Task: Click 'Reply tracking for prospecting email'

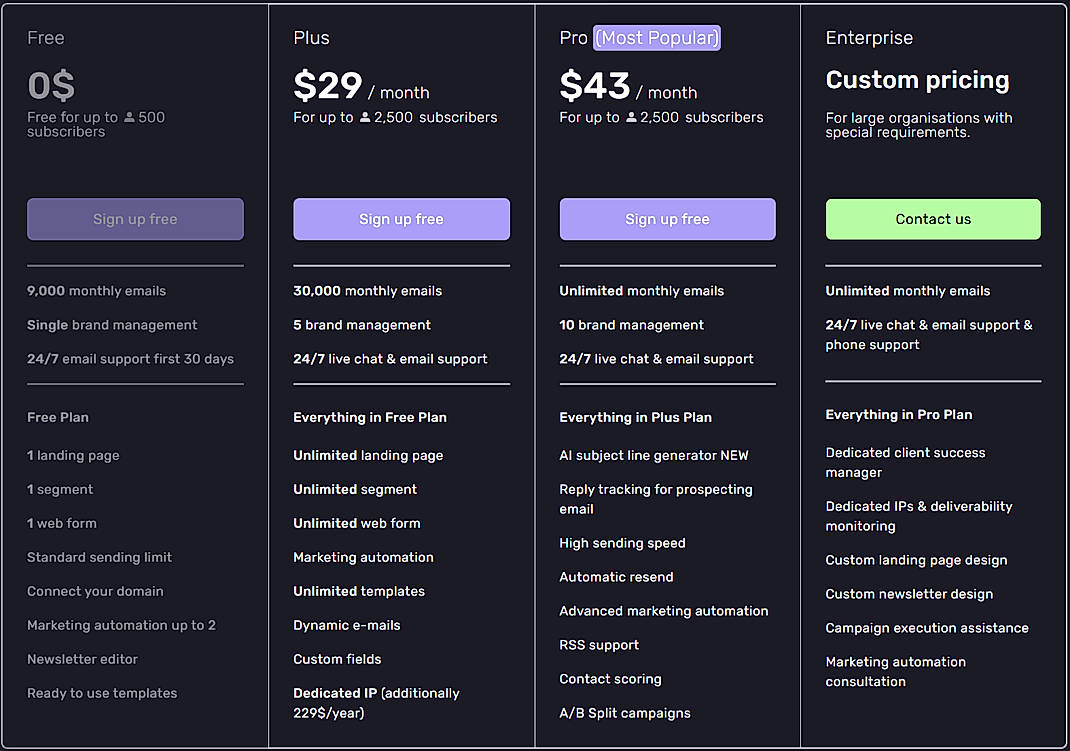Action: point(656,499)
